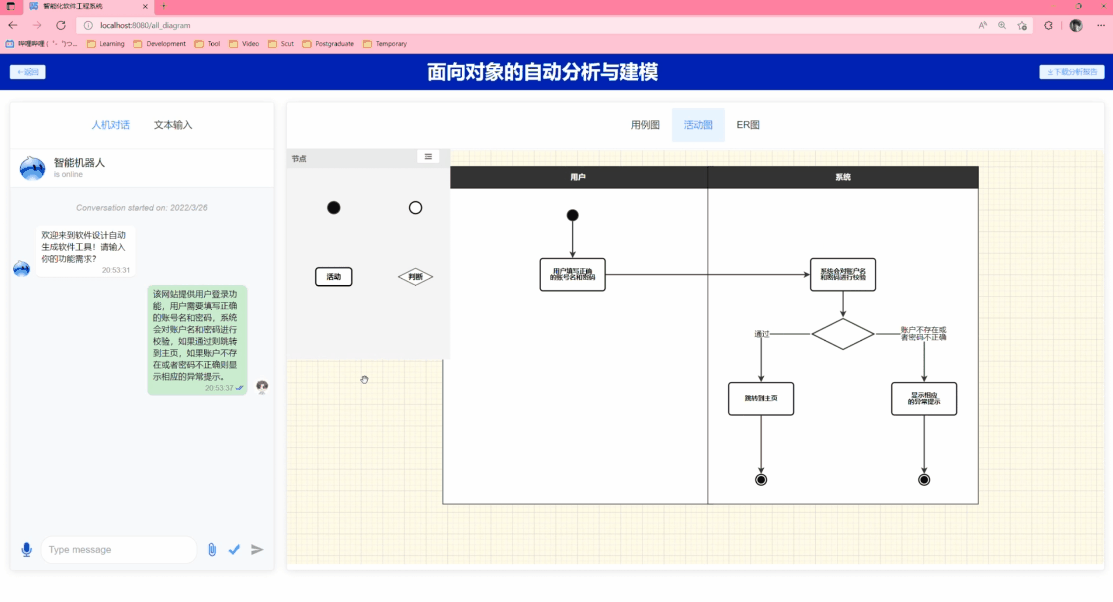
Task: Click the blue checkmark icon beside message box
Action: (x=234, y=549)
